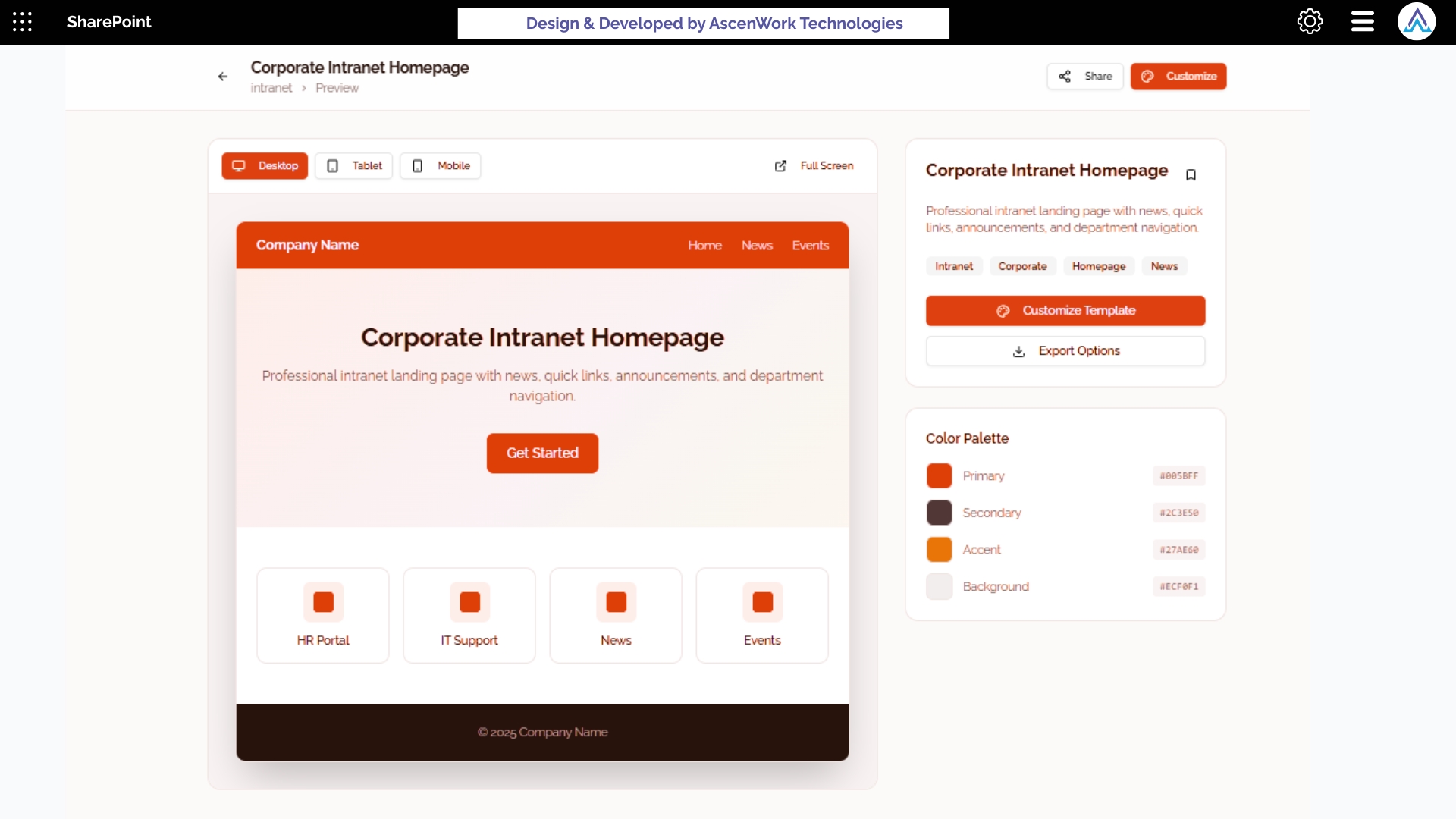
Task: Open the settings gear icon
Action: pyautogui.click(x=1310, y=22)
